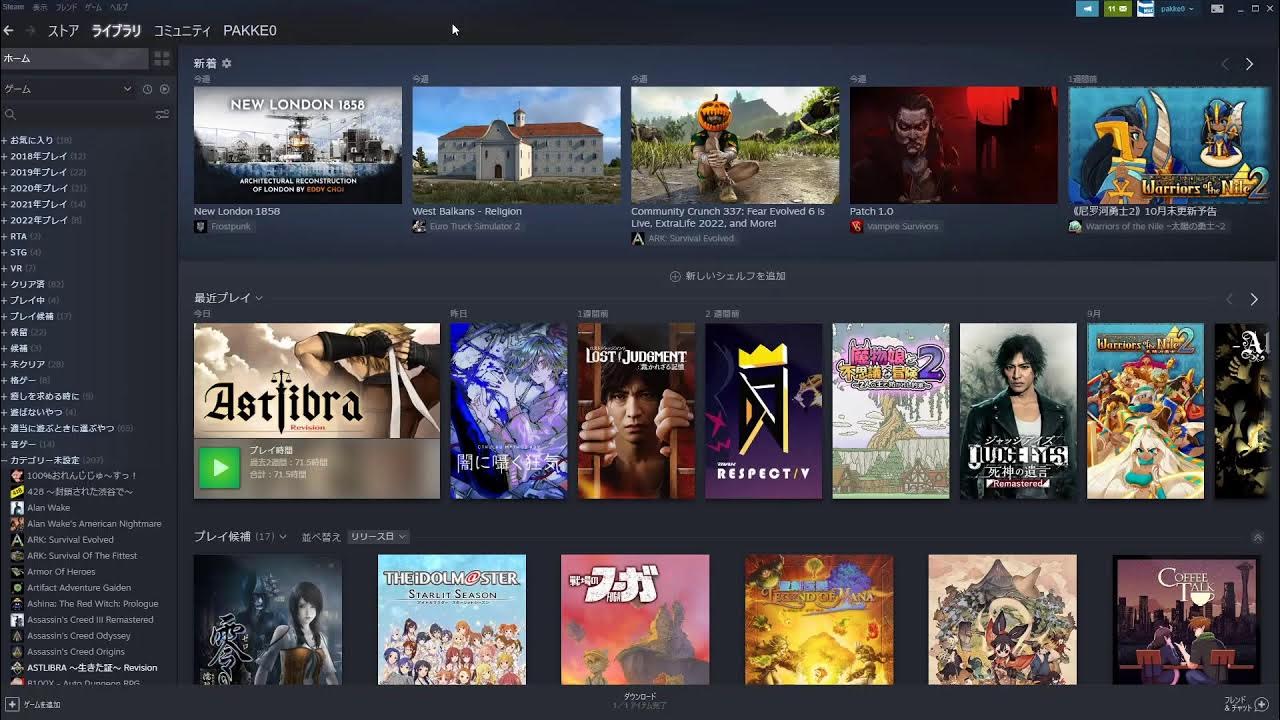
Task: Open The Idolmaster Starlit Season cover
Action: pos(452,620)
